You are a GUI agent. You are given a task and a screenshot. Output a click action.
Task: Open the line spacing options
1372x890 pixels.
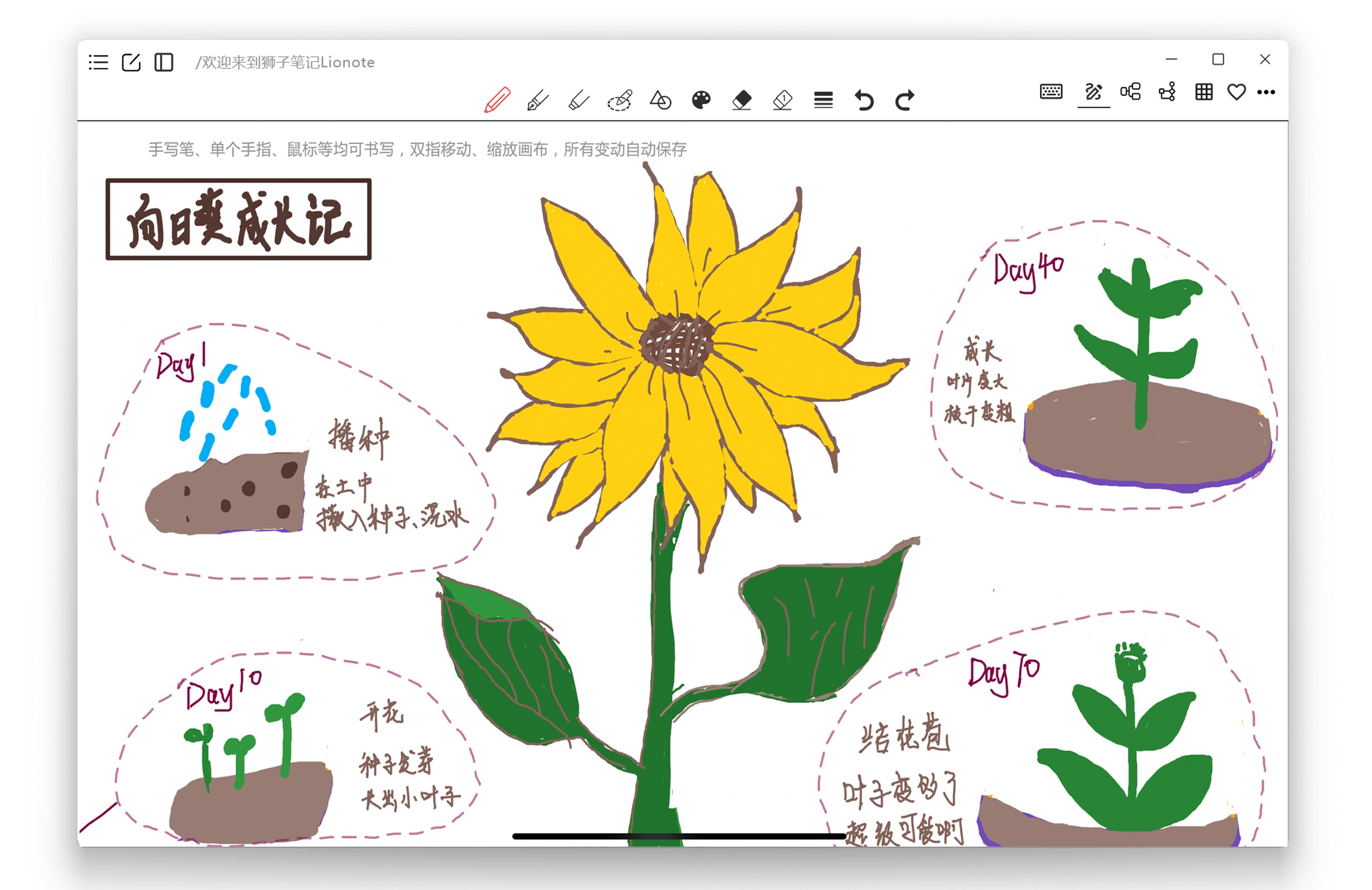click(x=823, y=99)
